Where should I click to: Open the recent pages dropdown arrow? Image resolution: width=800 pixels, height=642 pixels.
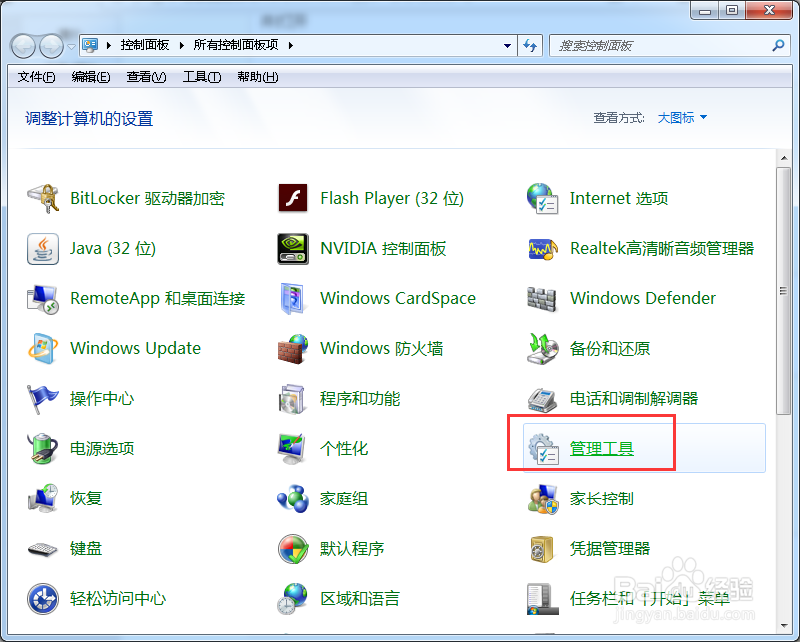71,46
